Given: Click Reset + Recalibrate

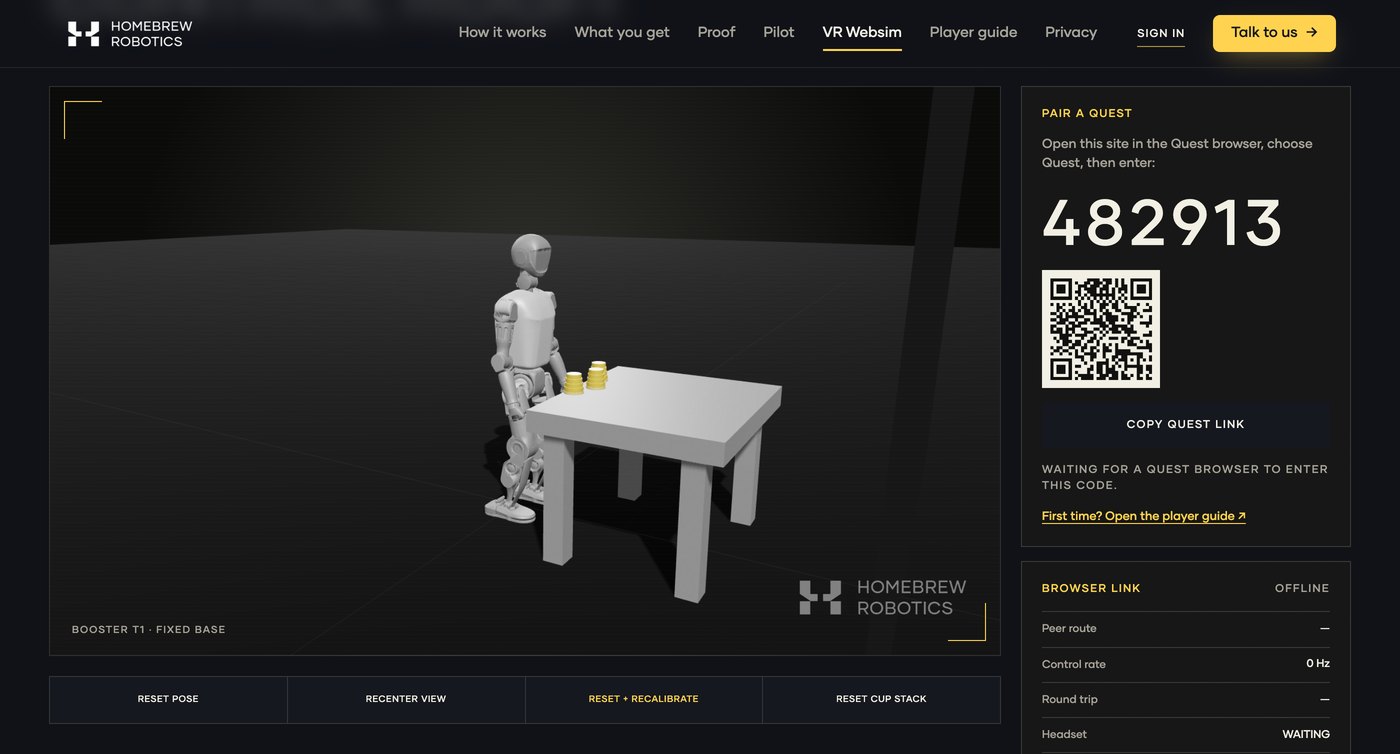Looking at the screenshot, I should click(644, 699).
